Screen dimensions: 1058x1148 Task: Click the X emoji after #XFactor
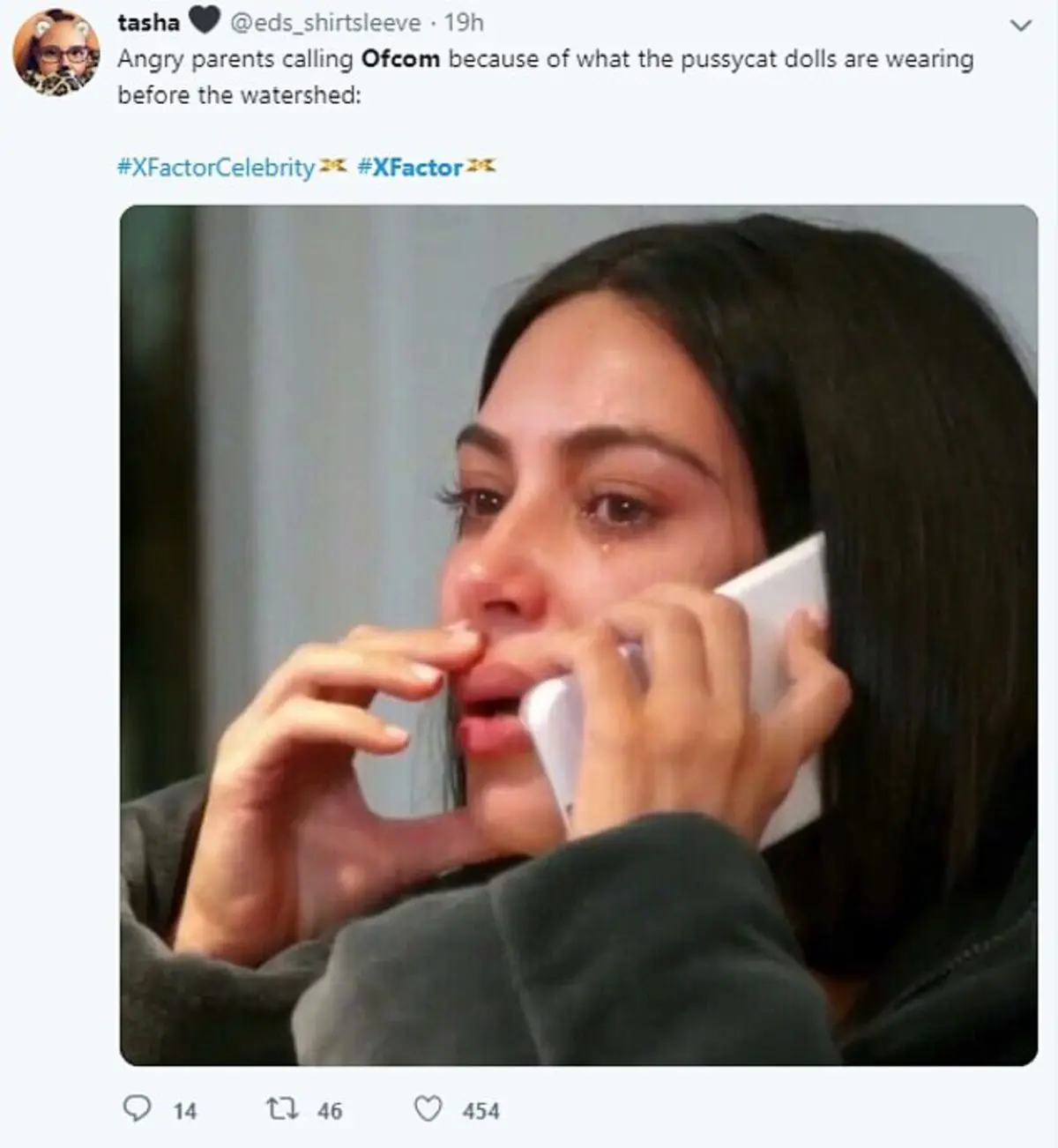pyautogui.click(x=481, y=165)
